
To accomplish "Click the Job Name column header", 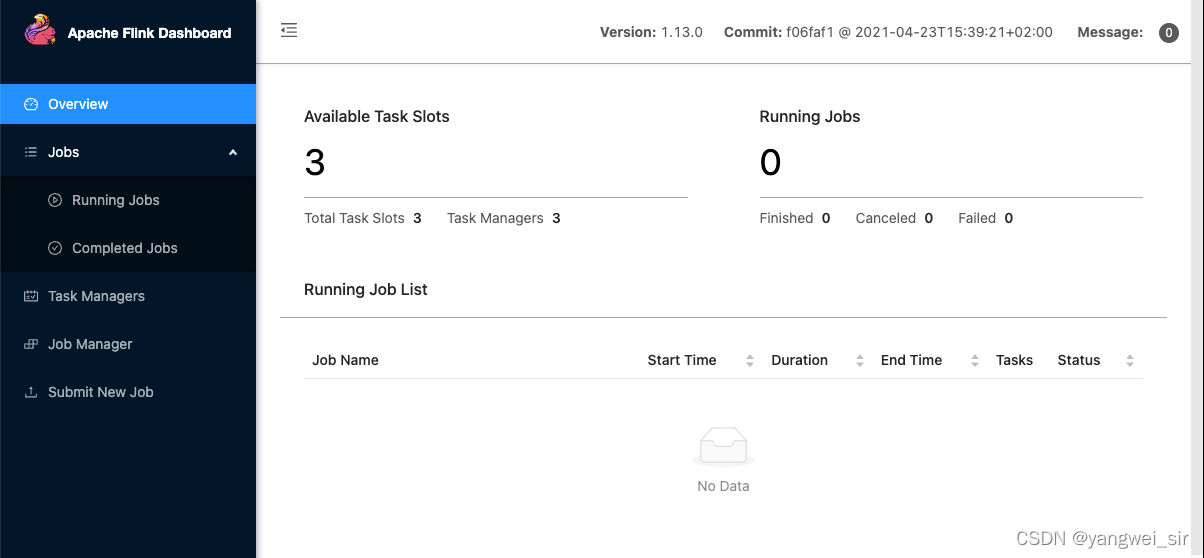I will coord(345,360).
